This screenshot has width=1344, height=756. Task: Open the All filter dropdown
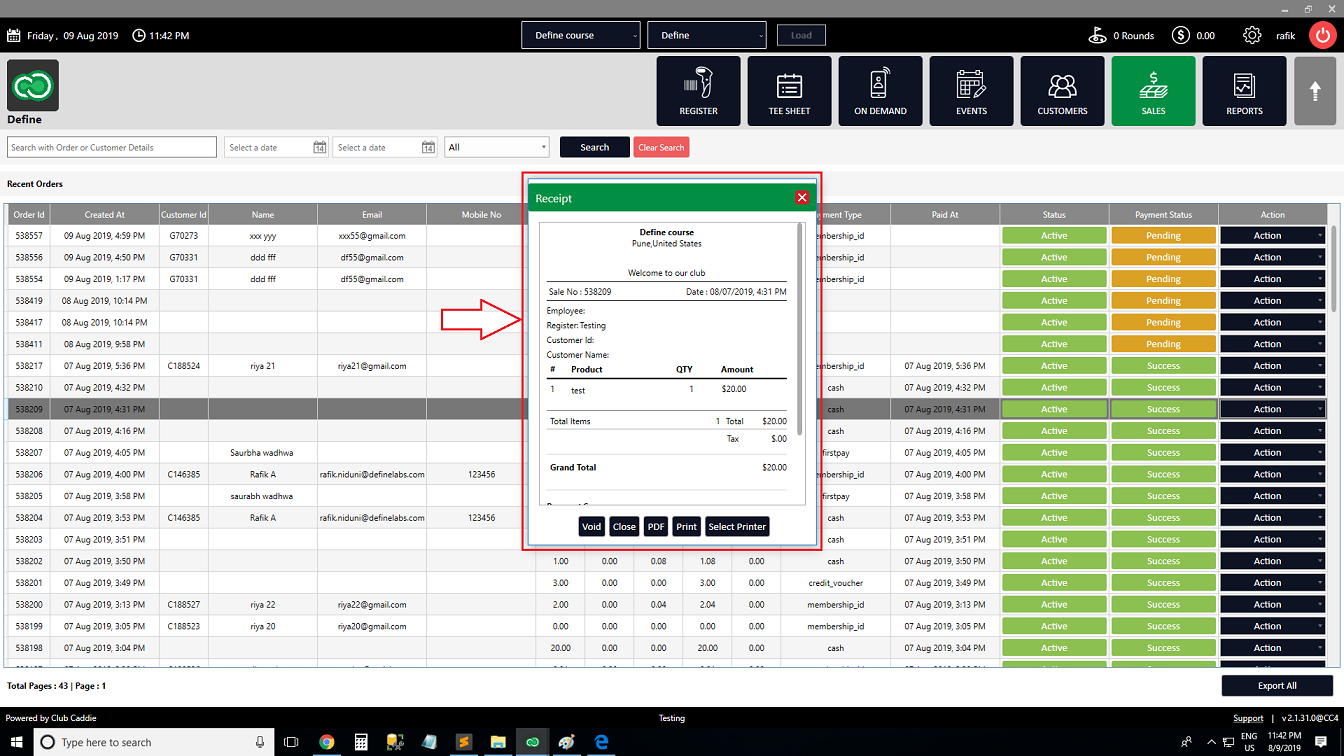point(497,147)
